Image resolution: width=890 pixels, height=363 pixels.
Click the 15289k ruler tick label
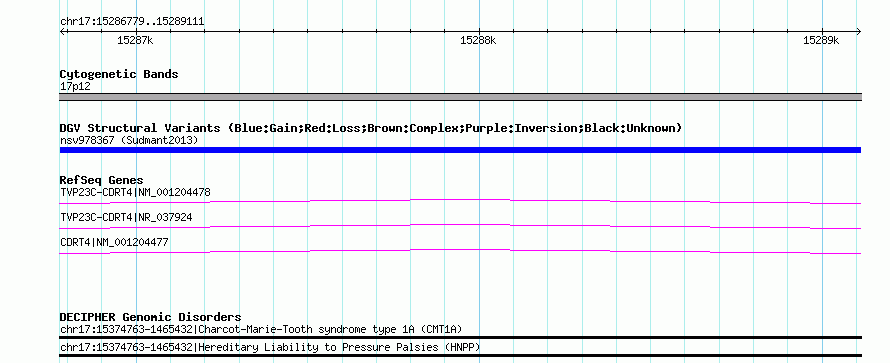coord(821,40)
